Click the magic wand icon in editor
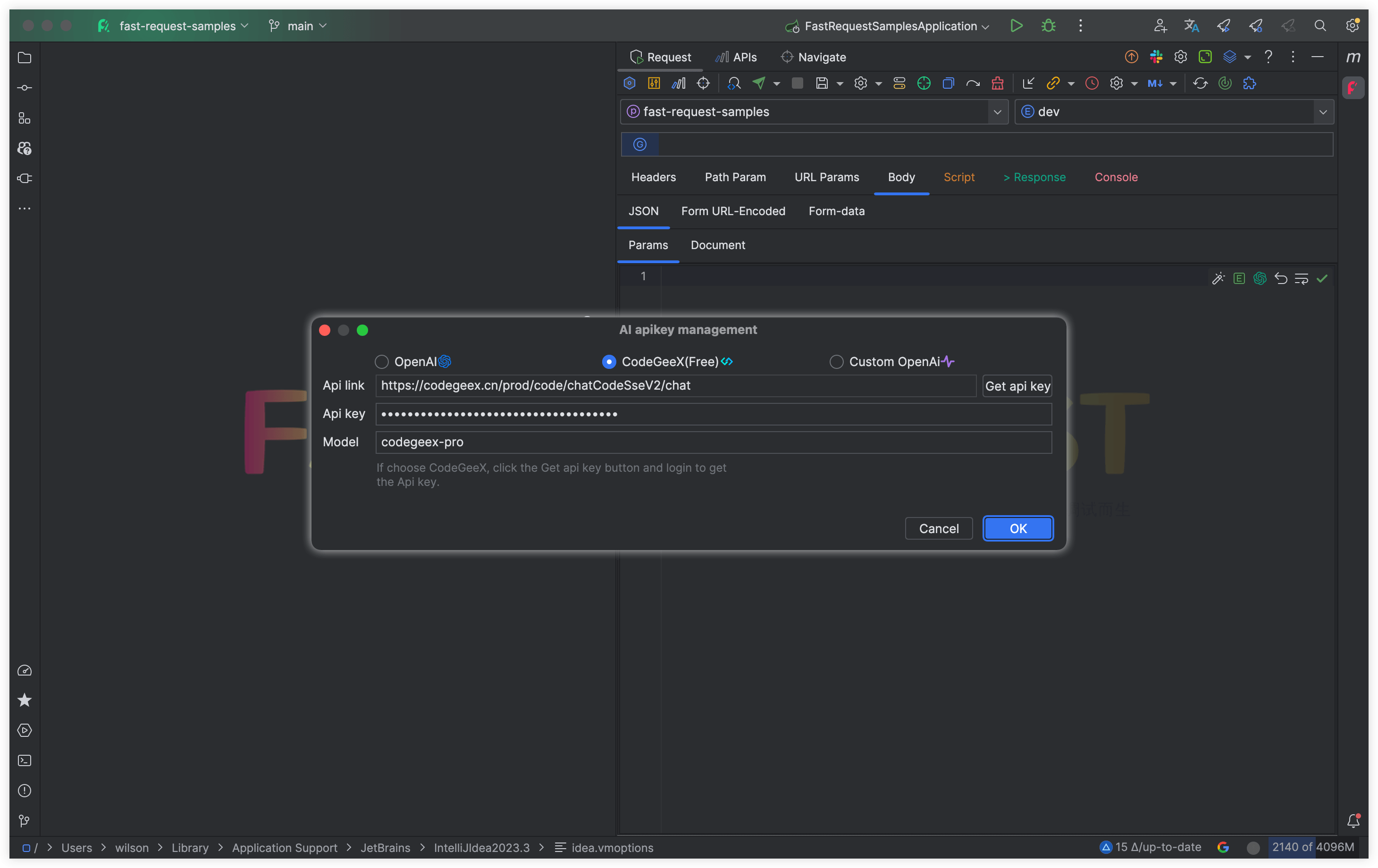The height and width of the screenshot is (868, 1378). click(1218, 279)
